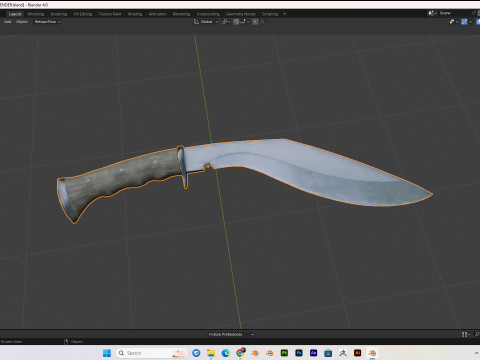Open Photoshop from the taskbar
This screenshot has width=480, height=360.
click(299, 353)
